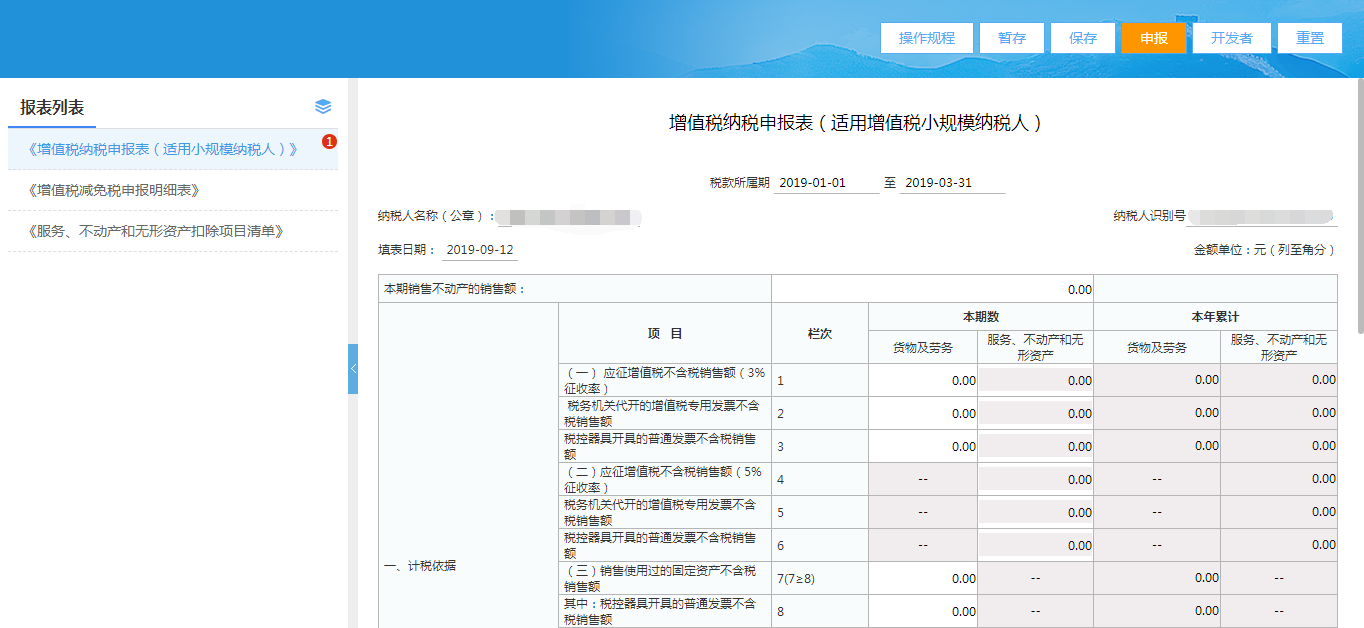1364x628 pixels.
Task: Reset the form using 重置 button
Action: [x=1310, y=38]
